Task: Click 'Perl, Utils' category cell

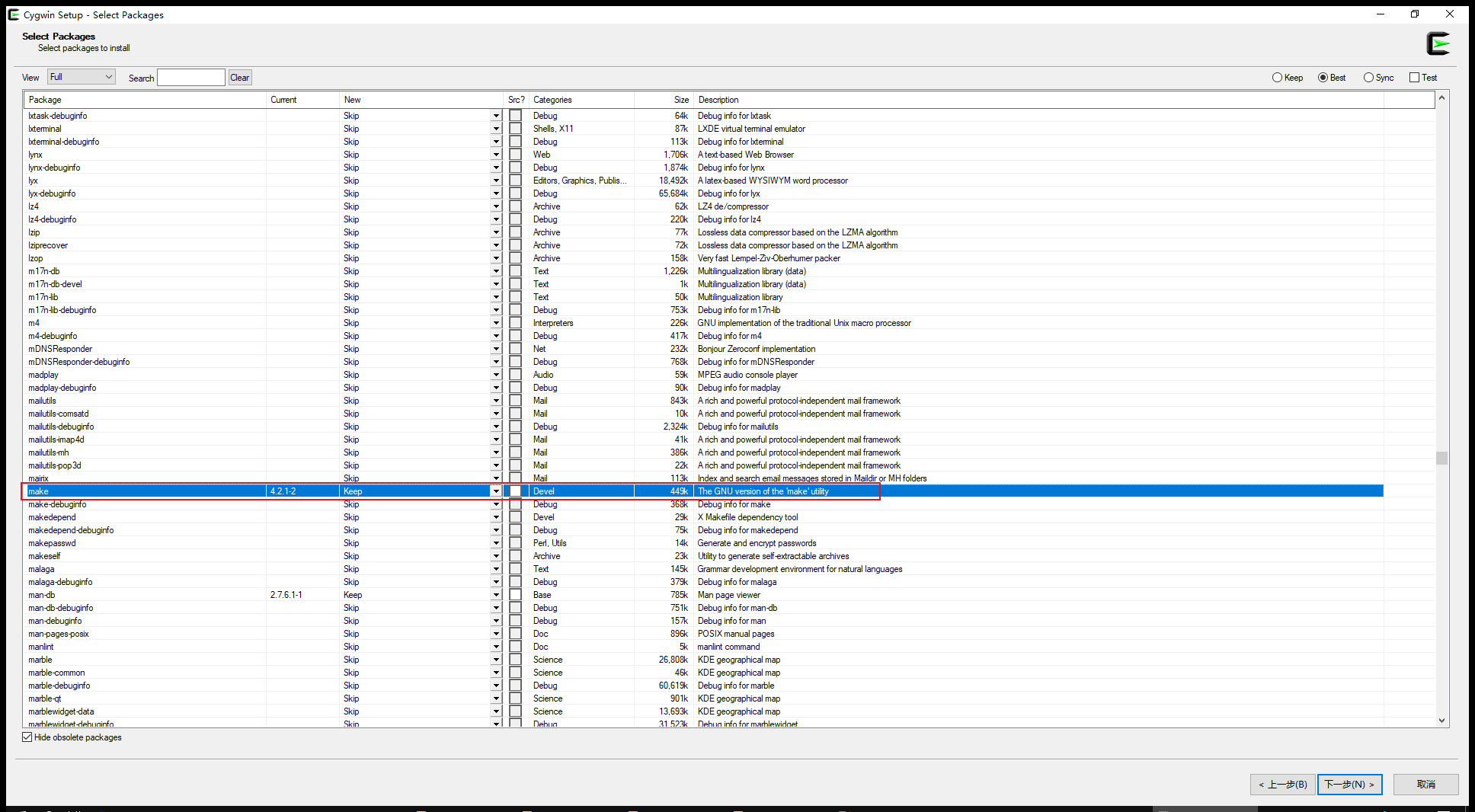Action: coord(549,543)
